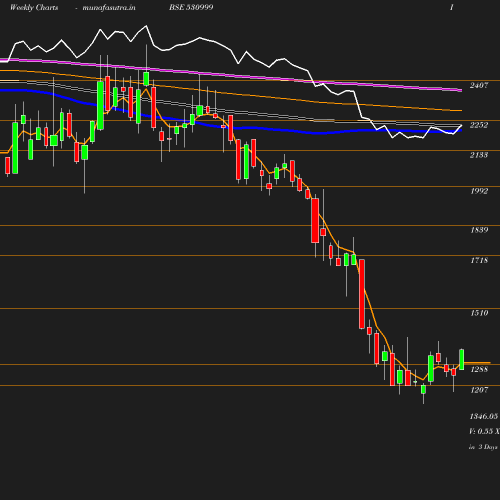500x500 pixels.
Task: Select the 2133 price level label
Action: click(x=479, y=155)
